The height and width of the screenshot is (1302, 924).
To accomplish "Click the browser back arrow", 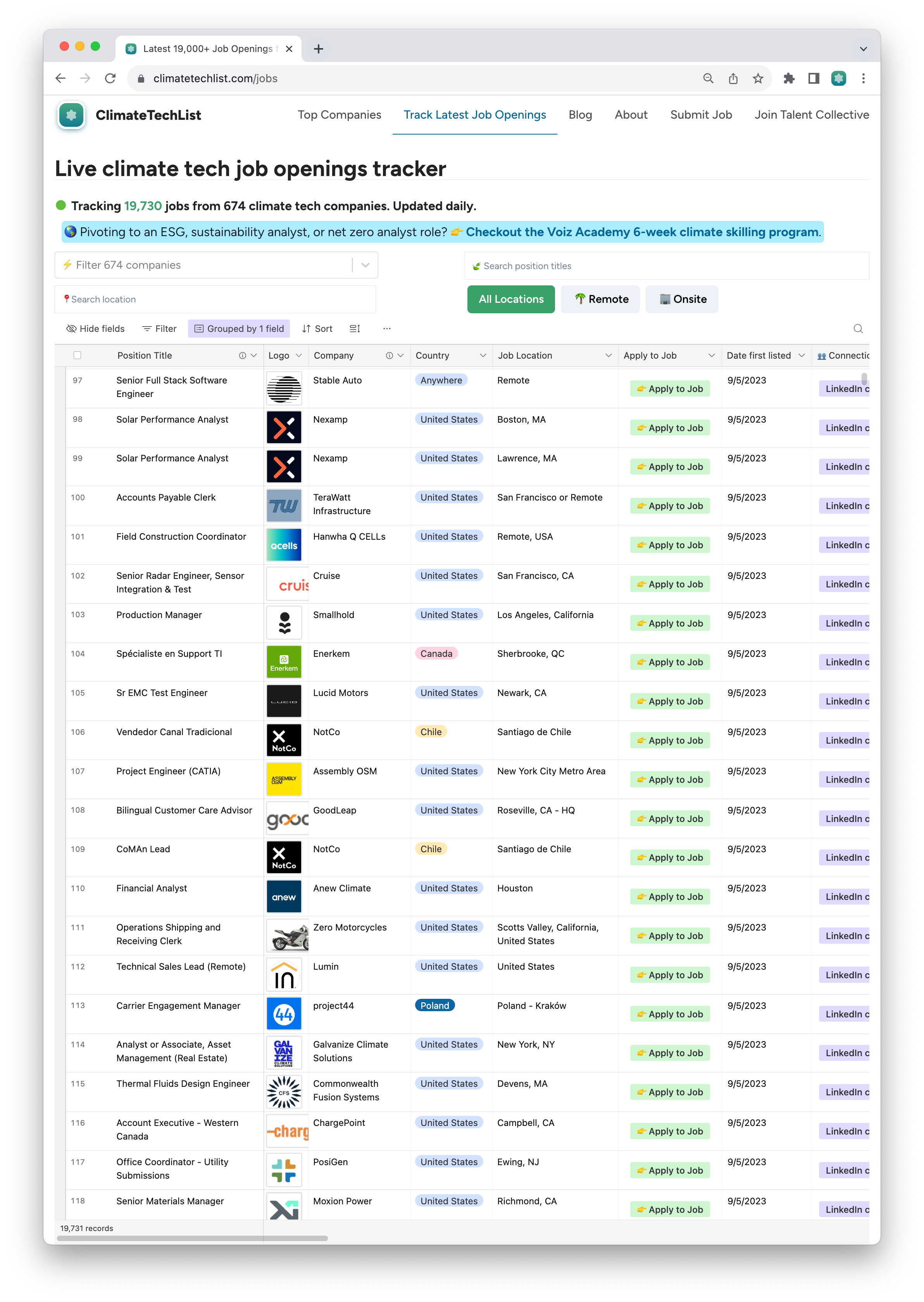I will [60, 79].
